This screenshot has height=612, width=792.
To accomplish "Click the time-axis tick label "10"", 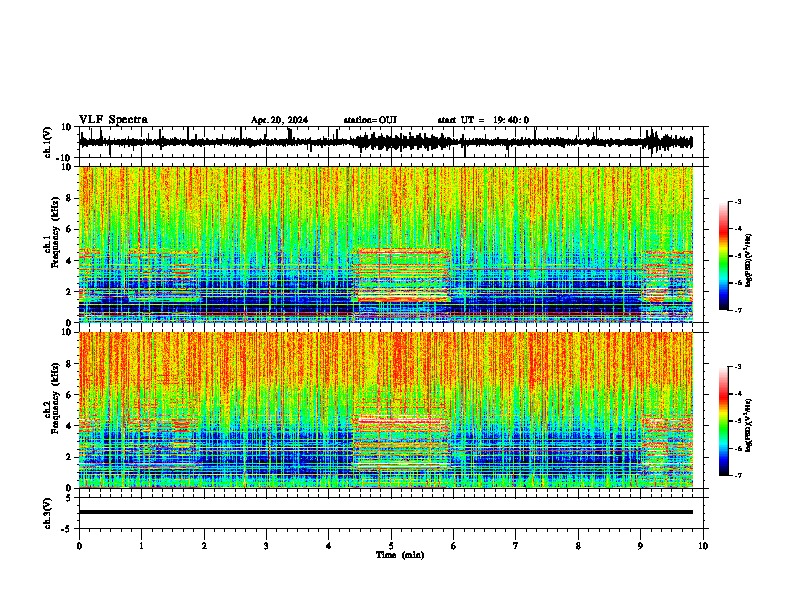I will click(x=703, y=546).
